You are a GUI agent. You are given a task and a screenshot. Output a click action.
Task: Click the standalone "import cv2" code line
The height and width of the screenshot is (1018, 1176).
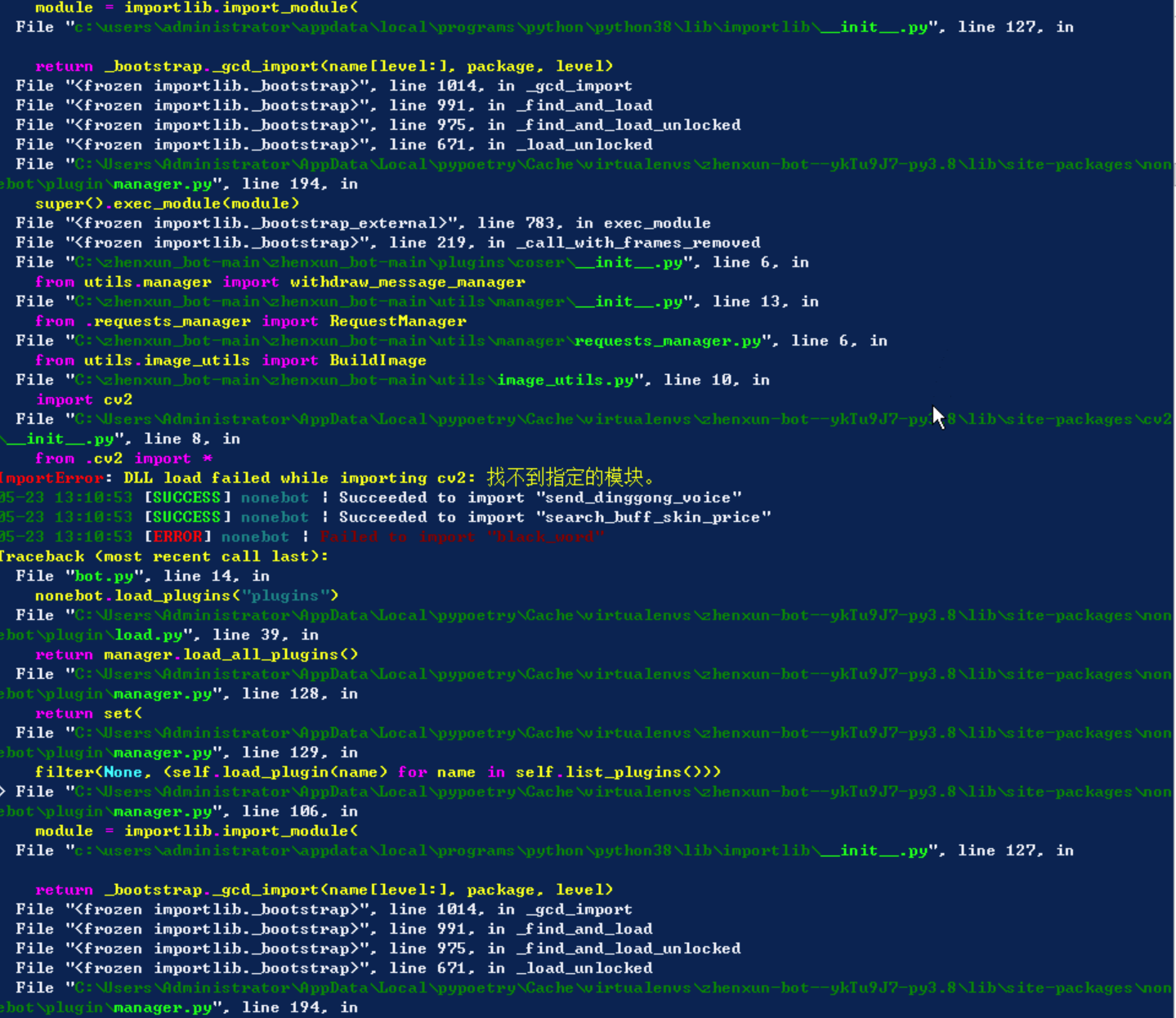tap(83, 400)
